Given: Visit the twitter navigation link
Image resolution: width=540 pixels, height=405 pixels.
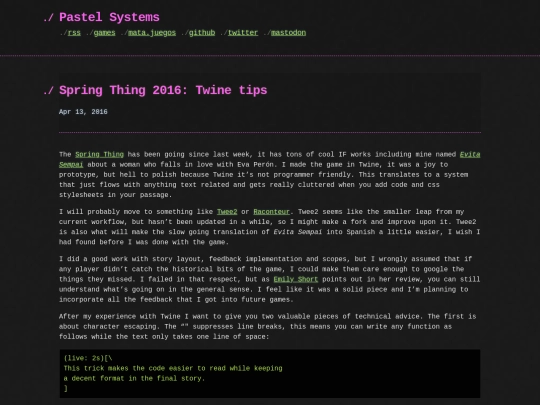Looking at the screenshot, I should tap(243, 33).
